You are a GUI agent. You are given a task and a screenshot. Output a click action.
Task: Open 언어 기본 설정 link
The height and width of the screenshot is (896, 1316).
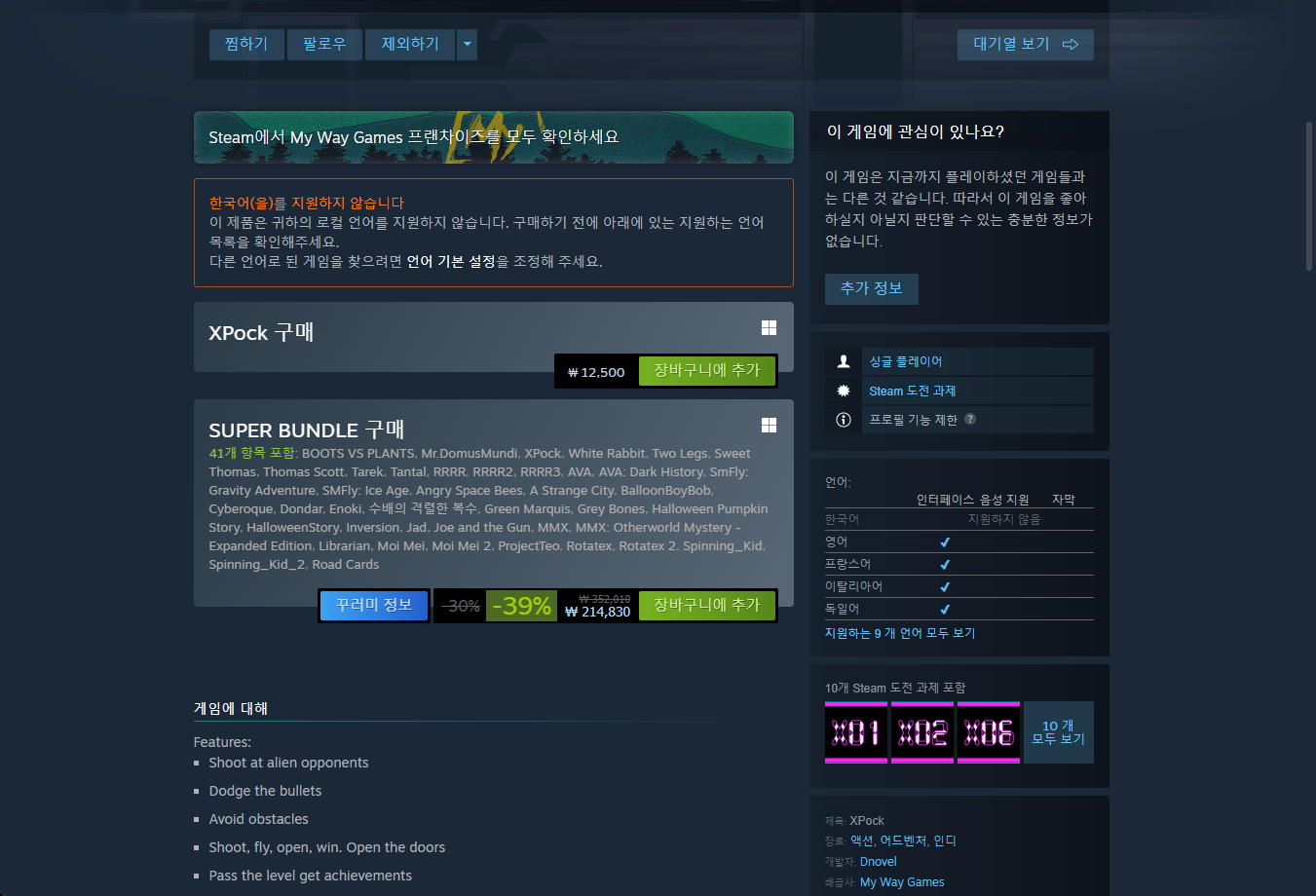click(451, 262)
